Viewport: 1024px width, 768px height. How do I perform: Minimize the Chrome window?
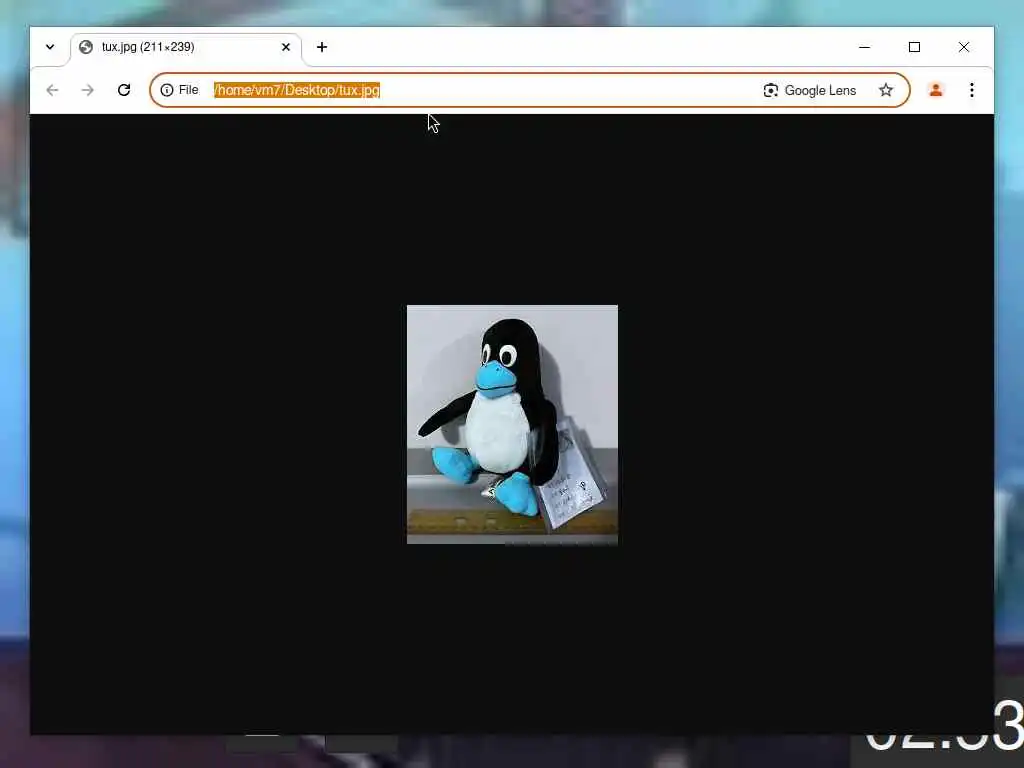click(864, 47)
